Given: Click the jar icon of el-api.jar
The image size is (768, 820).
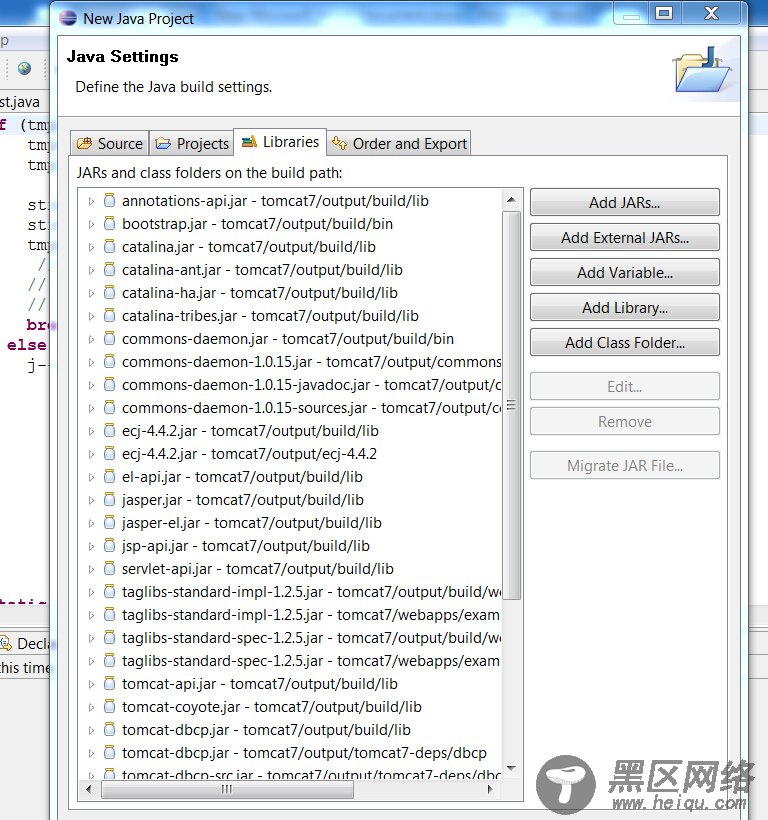Looking at the screenshot, I should coord(109,476).
